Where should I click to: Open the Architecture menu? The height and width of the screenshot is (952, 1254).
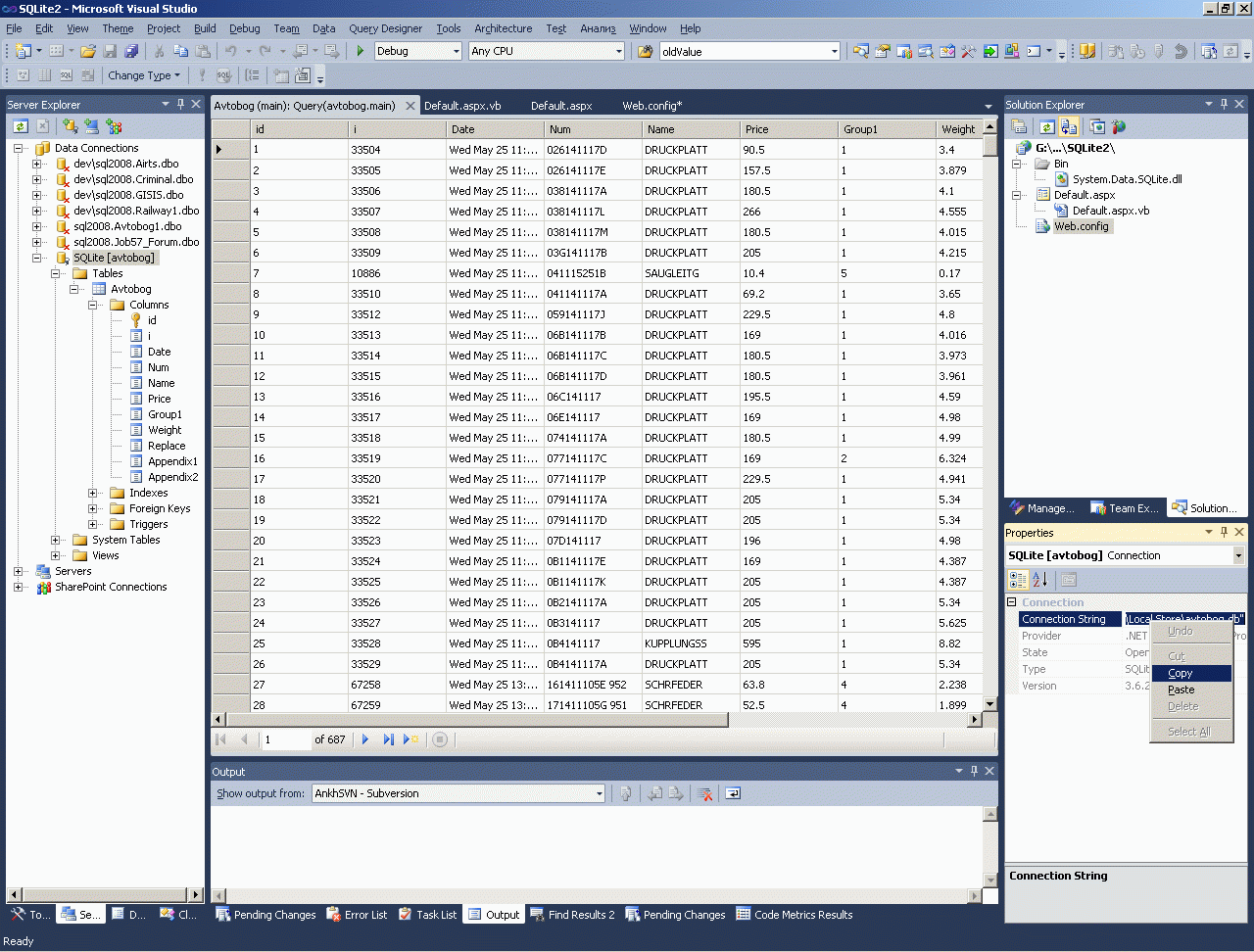pos(504,28)
